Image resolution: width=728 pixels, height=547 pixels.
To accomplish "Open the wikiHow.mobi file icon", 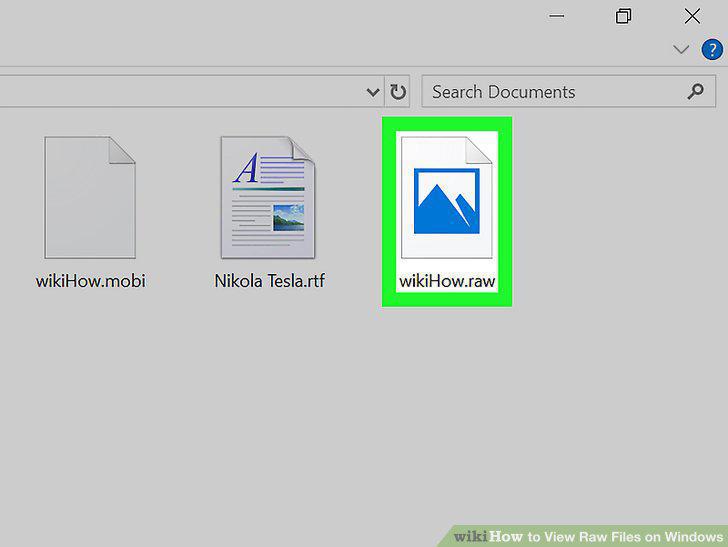I will (90, 197).
